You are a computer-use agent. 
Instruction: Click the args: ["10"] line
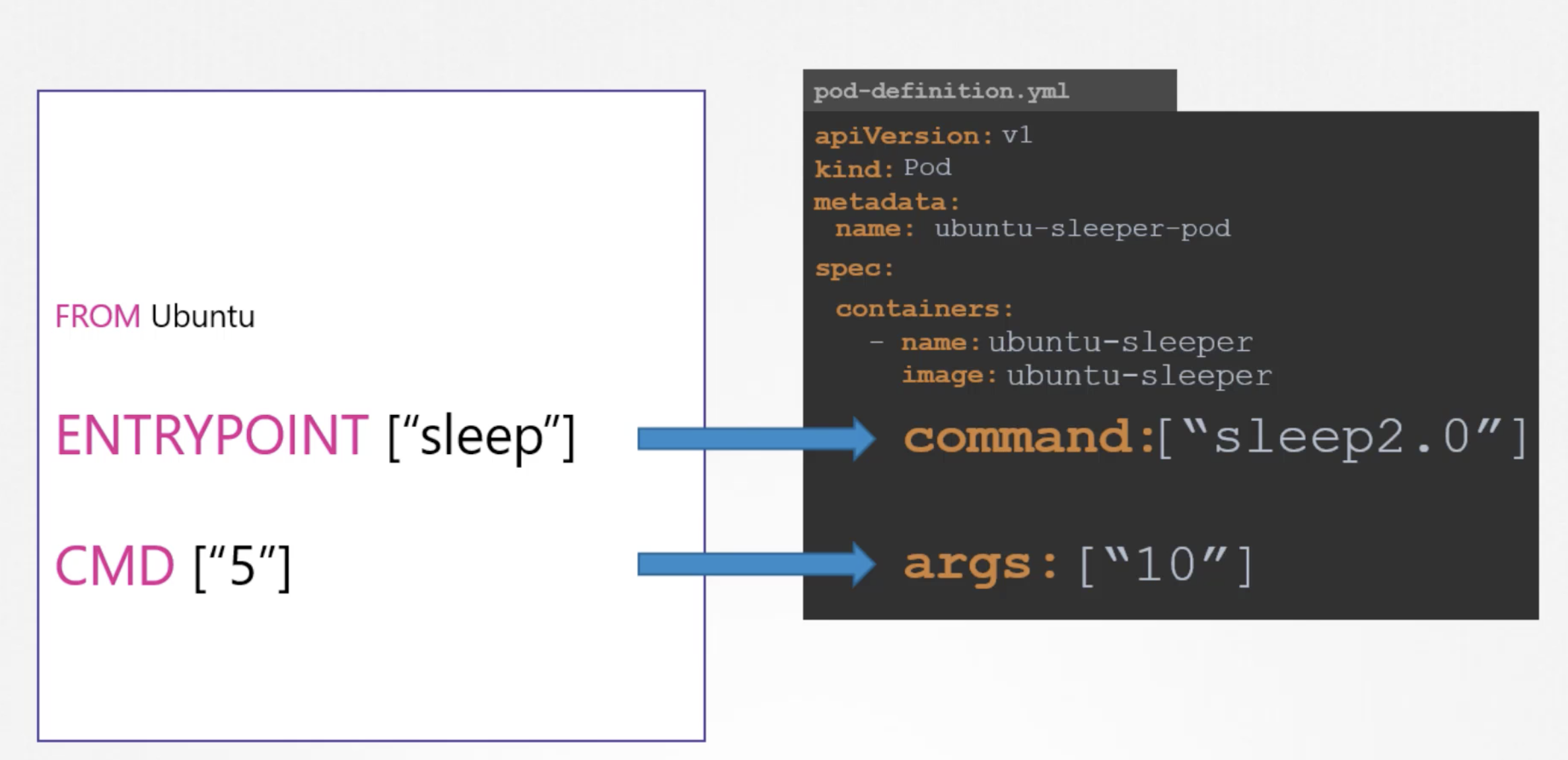1079,565
